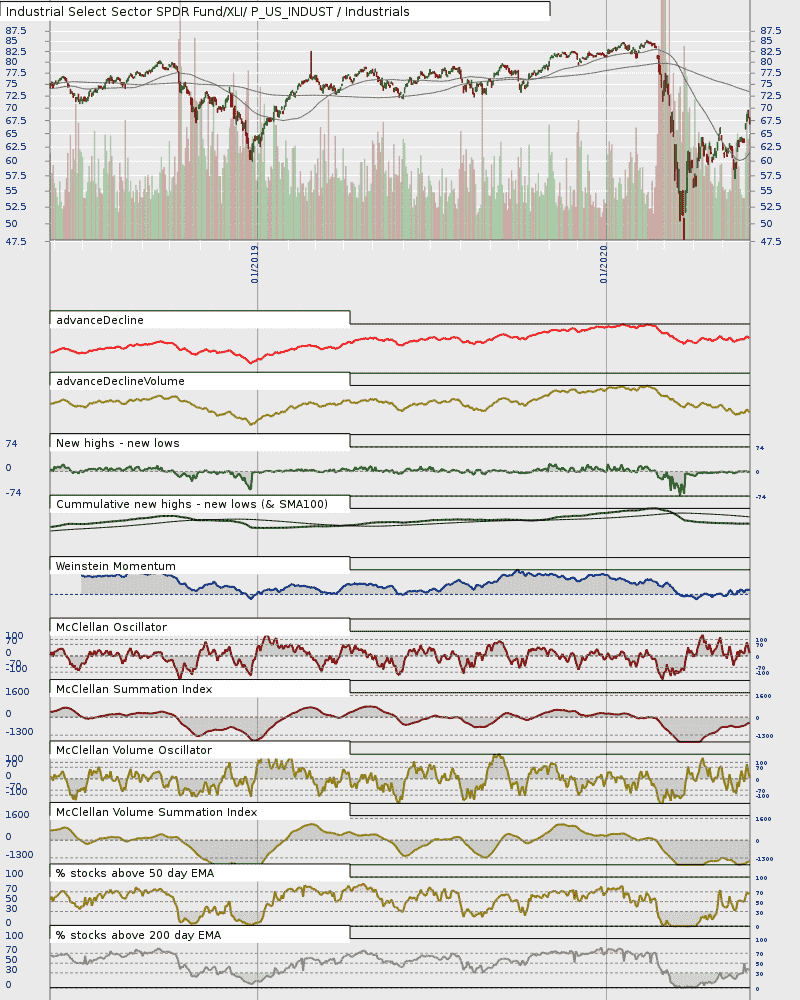Screen dimensions: 800x1000
Task: Click the -74 label left of new lows panel
Action: coord(13,493)
